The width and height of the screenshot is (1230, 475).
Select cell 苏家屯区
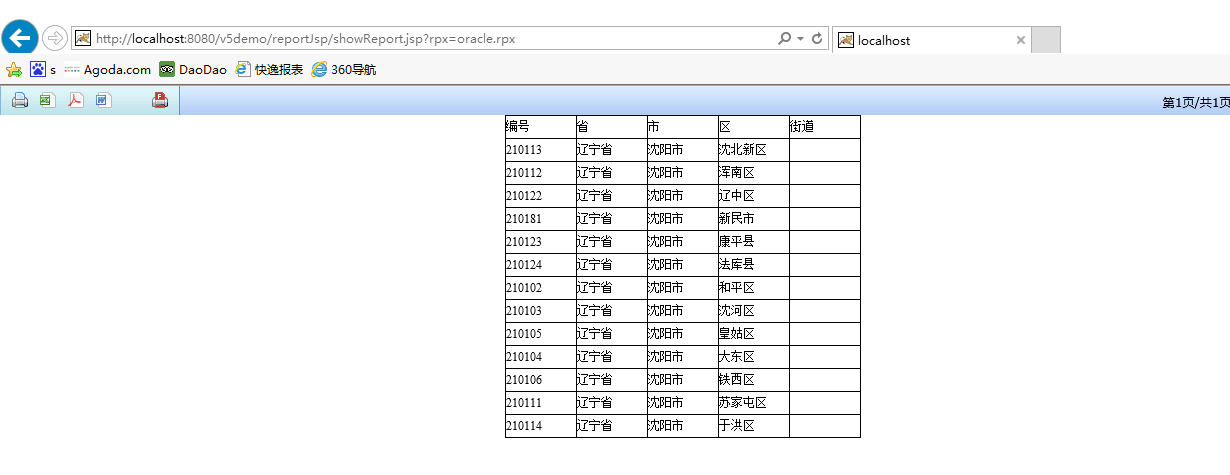point(754,403)
